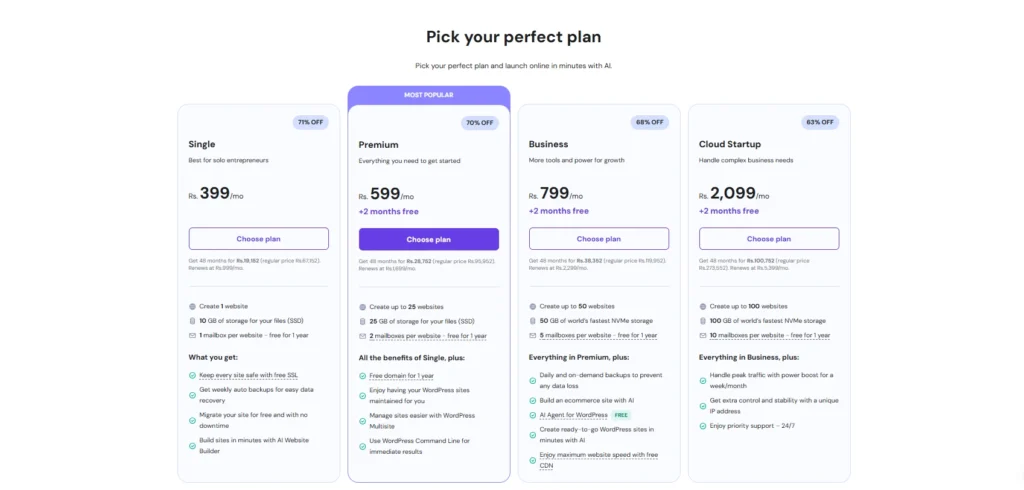Select the Premium plan's Choose plan button
The height and width of the screenshot is (490, 1024).
(428, 239)
